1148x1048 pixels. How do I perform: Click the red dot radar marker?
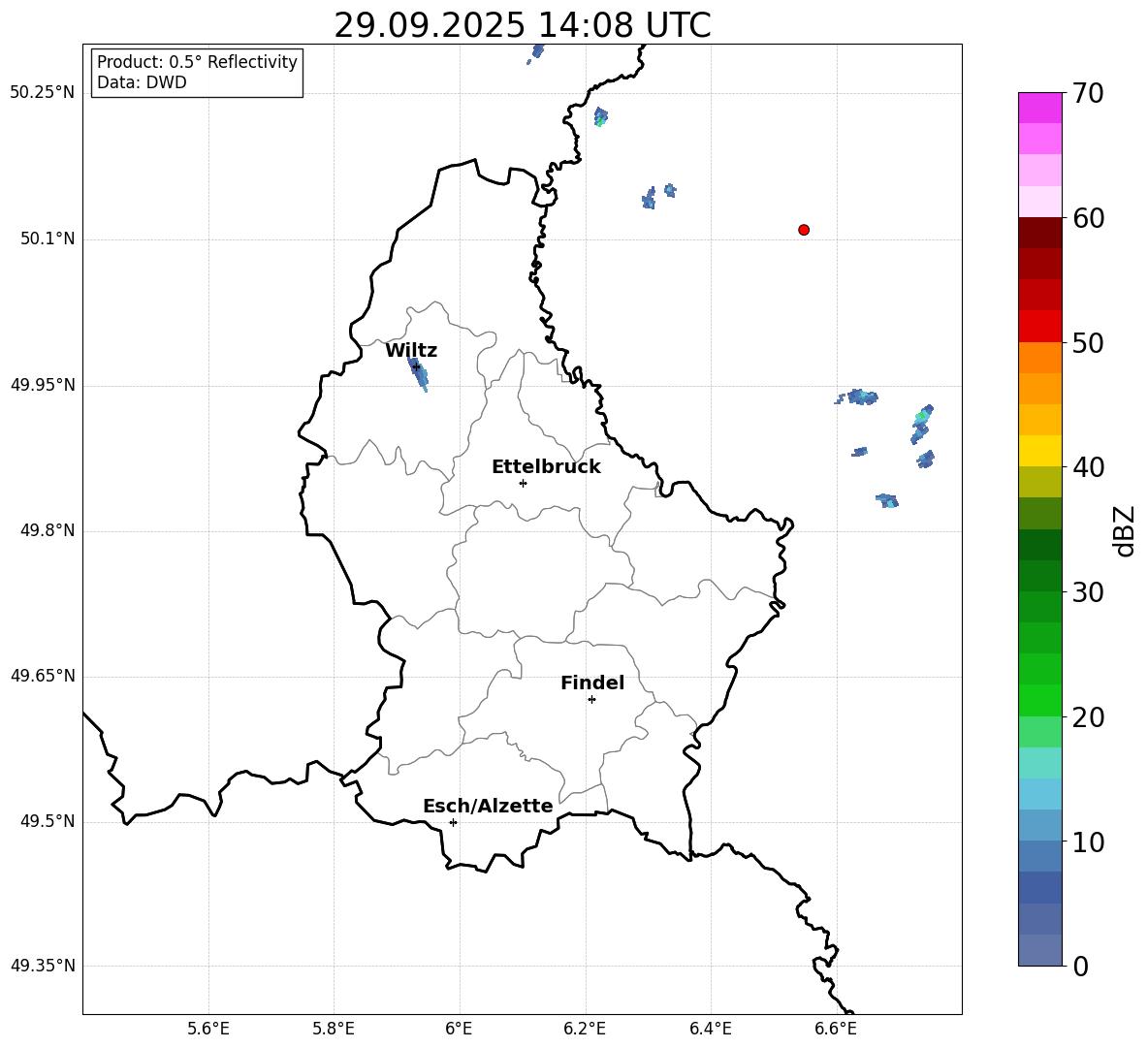pos(804,230)
